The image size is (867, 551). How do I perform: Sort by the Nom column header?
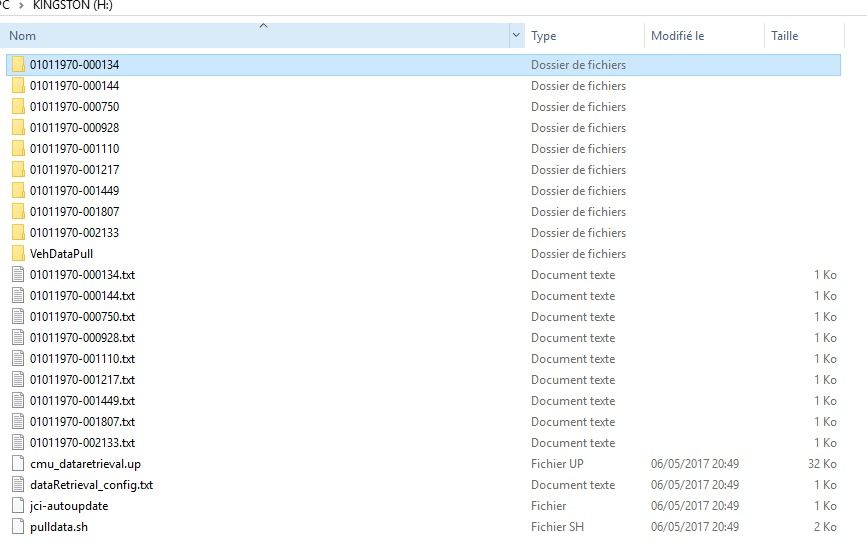coord(254,35)
